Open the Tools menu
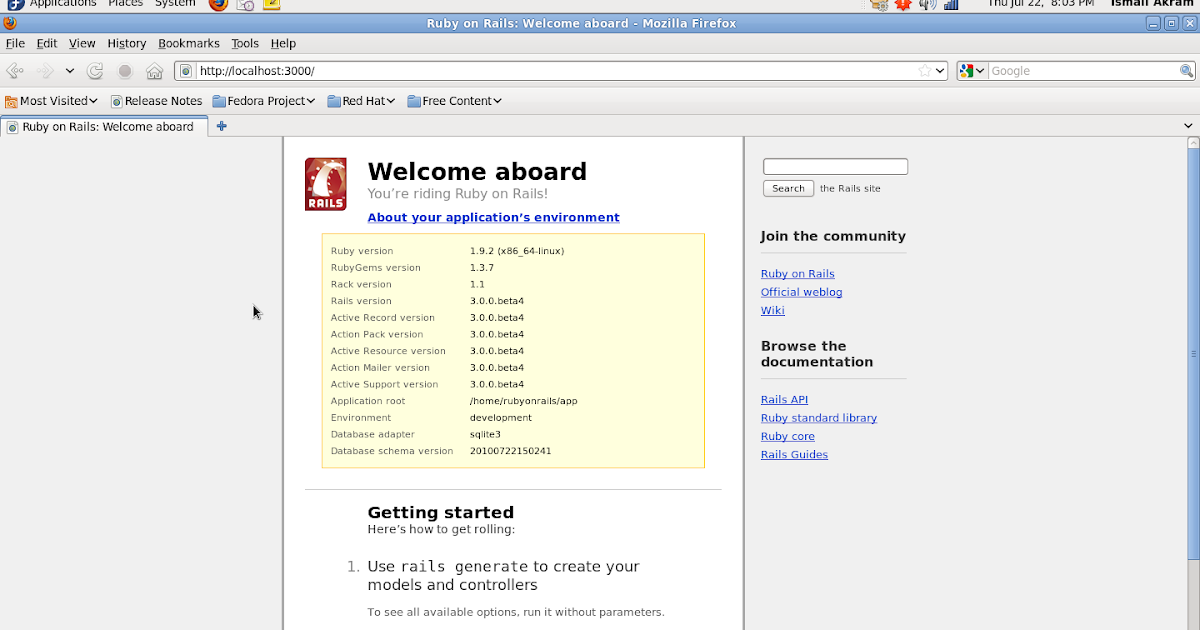The width and height of the screenshot is (1200, 630). [x=245, y=43]
